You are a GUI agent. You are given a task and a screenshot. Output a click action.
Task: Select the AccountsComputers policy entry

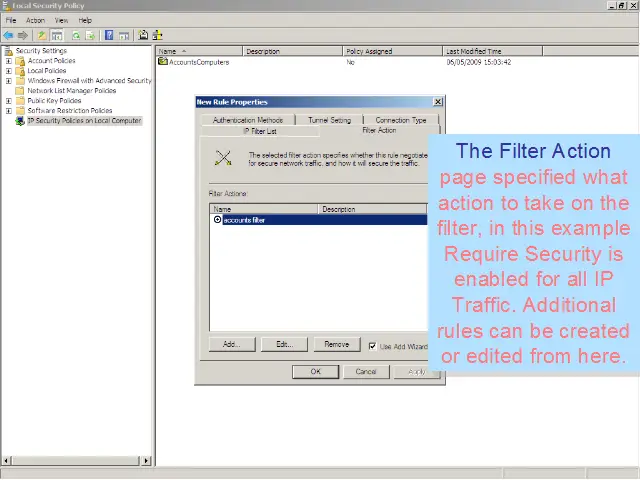[198, 62]
